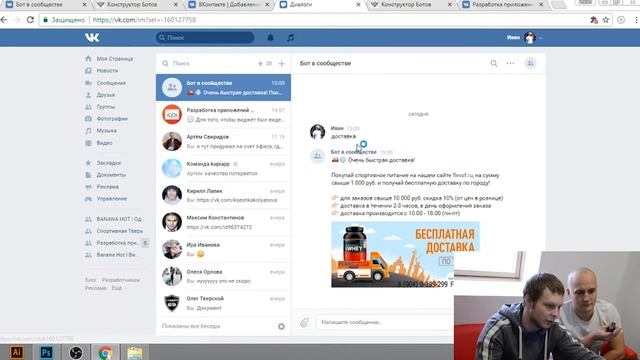
Task: Open the dialogs settings gear icon
Action: pos(281,327)
